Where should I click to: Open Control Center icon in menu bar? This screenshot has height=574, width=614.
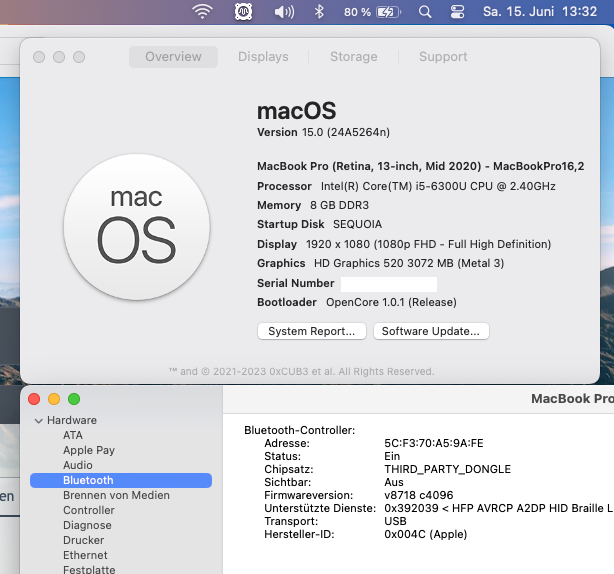(x=457, y=12)
